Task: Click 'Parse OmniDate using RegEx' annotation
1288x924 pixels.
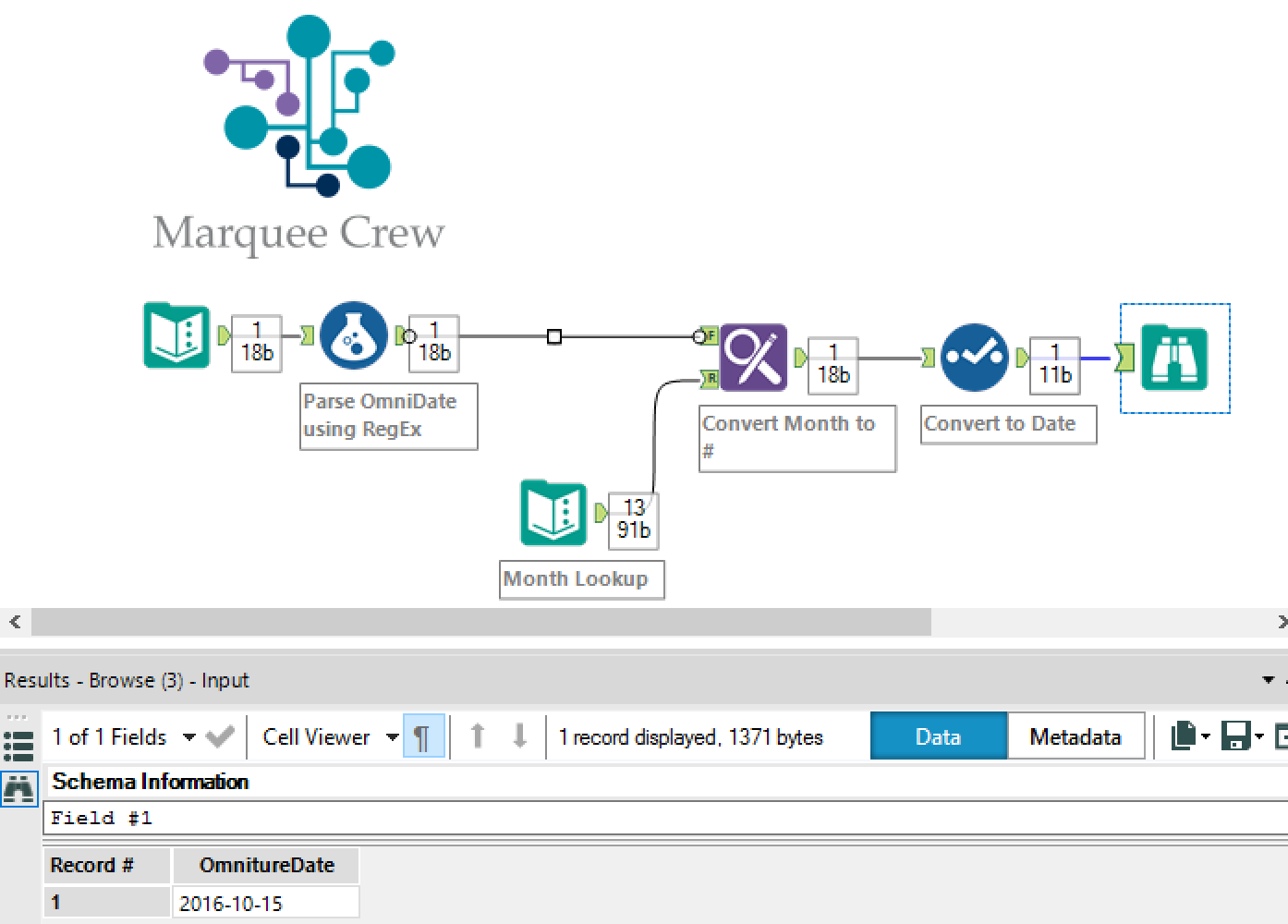Action: tap(389, 417)
